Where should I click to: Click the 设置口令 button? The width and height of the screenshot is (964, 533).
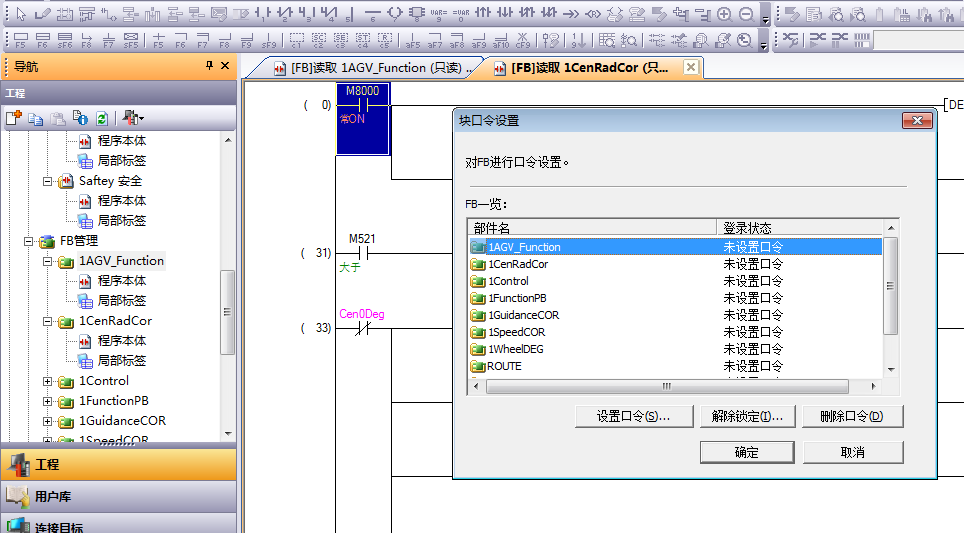pyautogui.click(x=632, y=416)
